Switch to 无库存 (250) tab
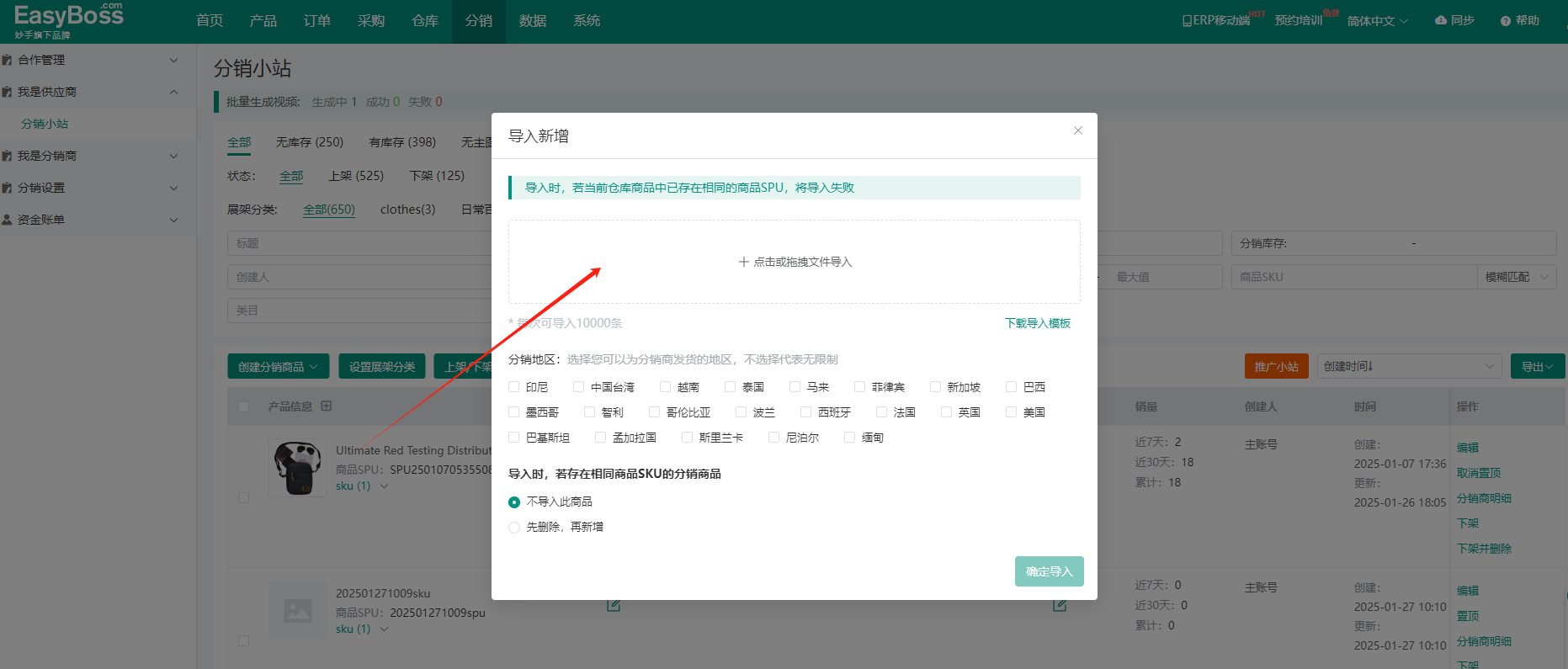This screenshot has height=669, width=1568. pyautogui.click(x=310, y=142)
